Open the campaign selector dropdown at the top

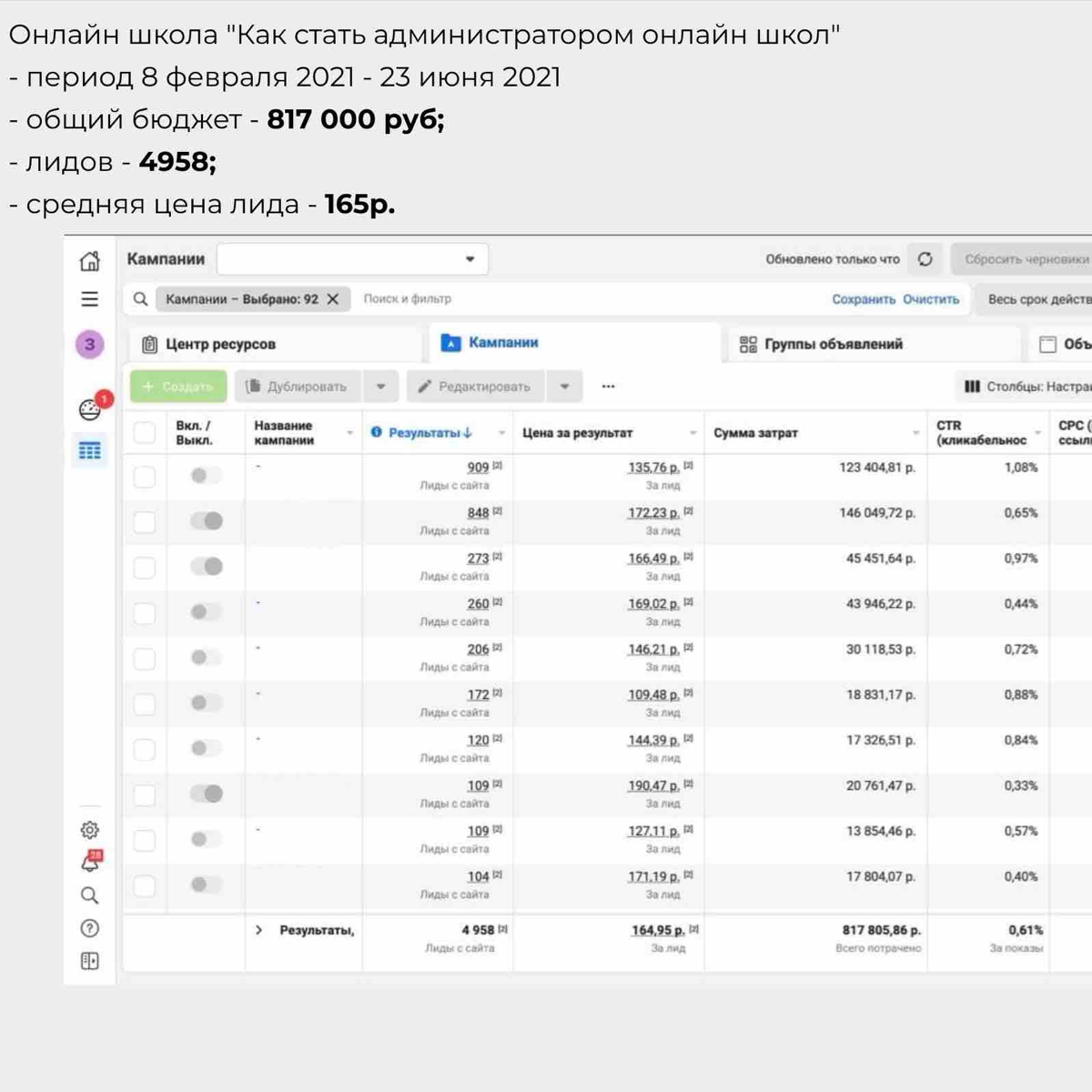(x=470, y=258)
